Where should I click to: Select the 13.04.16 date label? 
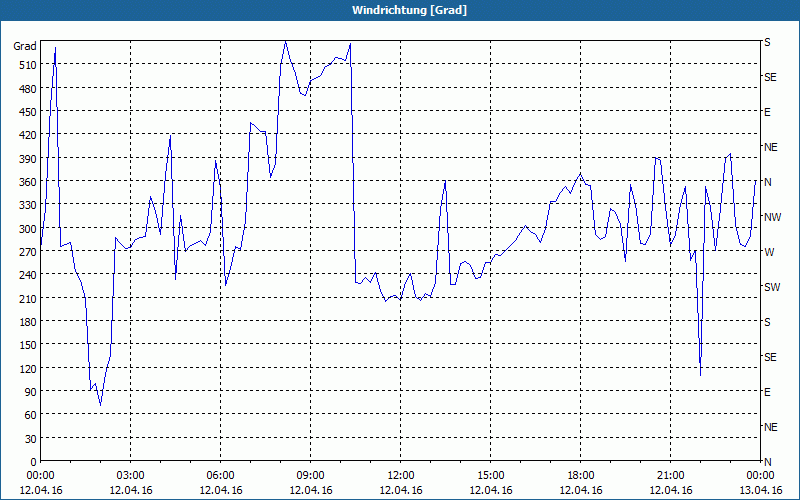[x=760, y=490]
